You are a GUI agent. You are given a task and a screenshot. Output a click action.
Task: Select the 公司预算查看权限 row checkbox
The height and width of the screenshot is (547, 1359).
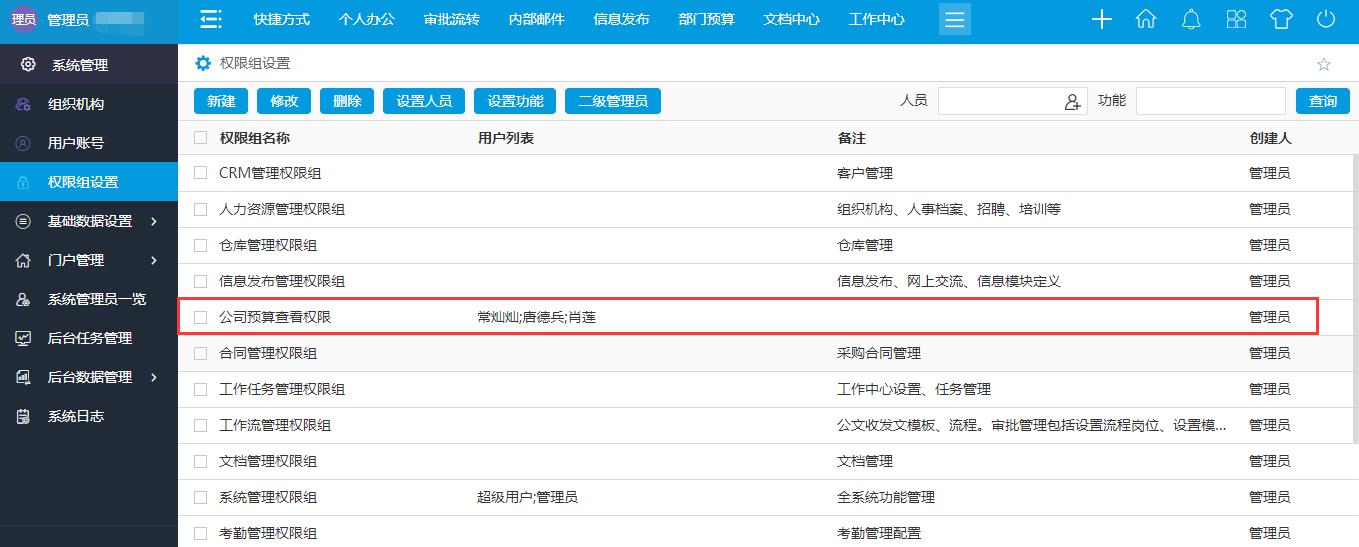[x=201, y=317]
